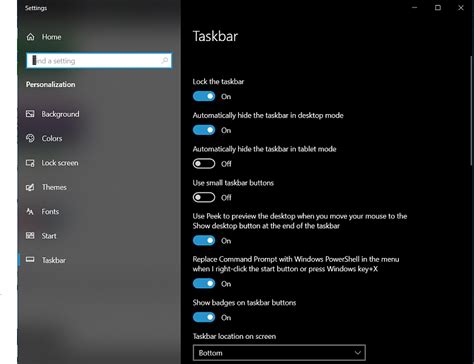Click the Home icon in sidebar
The image size is (474, 364).
(30, 37)
